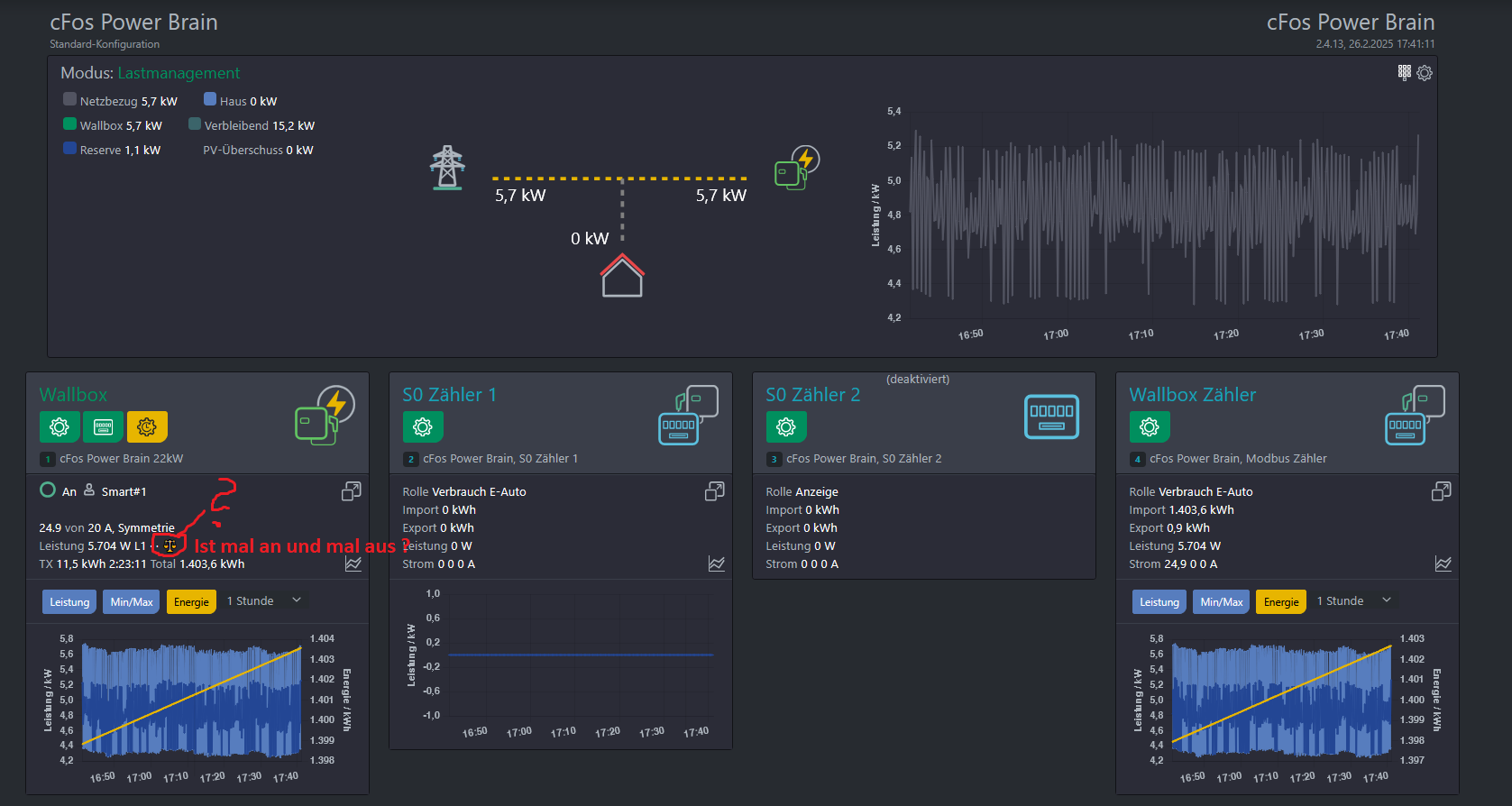Viewport: 1512px width, 806px height.
Task: Open the overview settings gear near the keypad icon
Action: click(x=1425, y=73)
